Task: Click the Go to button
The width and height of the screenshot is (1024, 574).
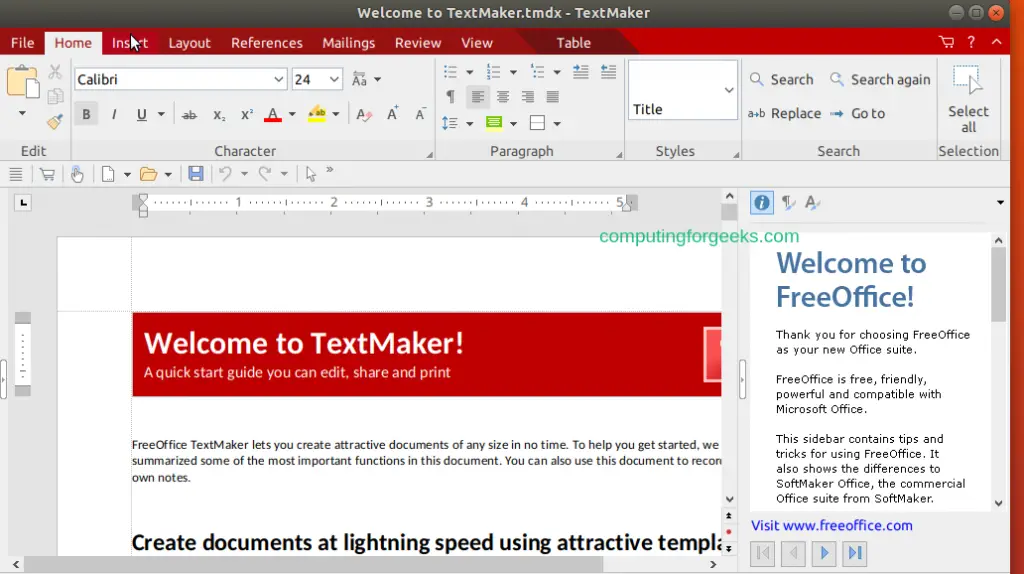Action: coord(857,114)
